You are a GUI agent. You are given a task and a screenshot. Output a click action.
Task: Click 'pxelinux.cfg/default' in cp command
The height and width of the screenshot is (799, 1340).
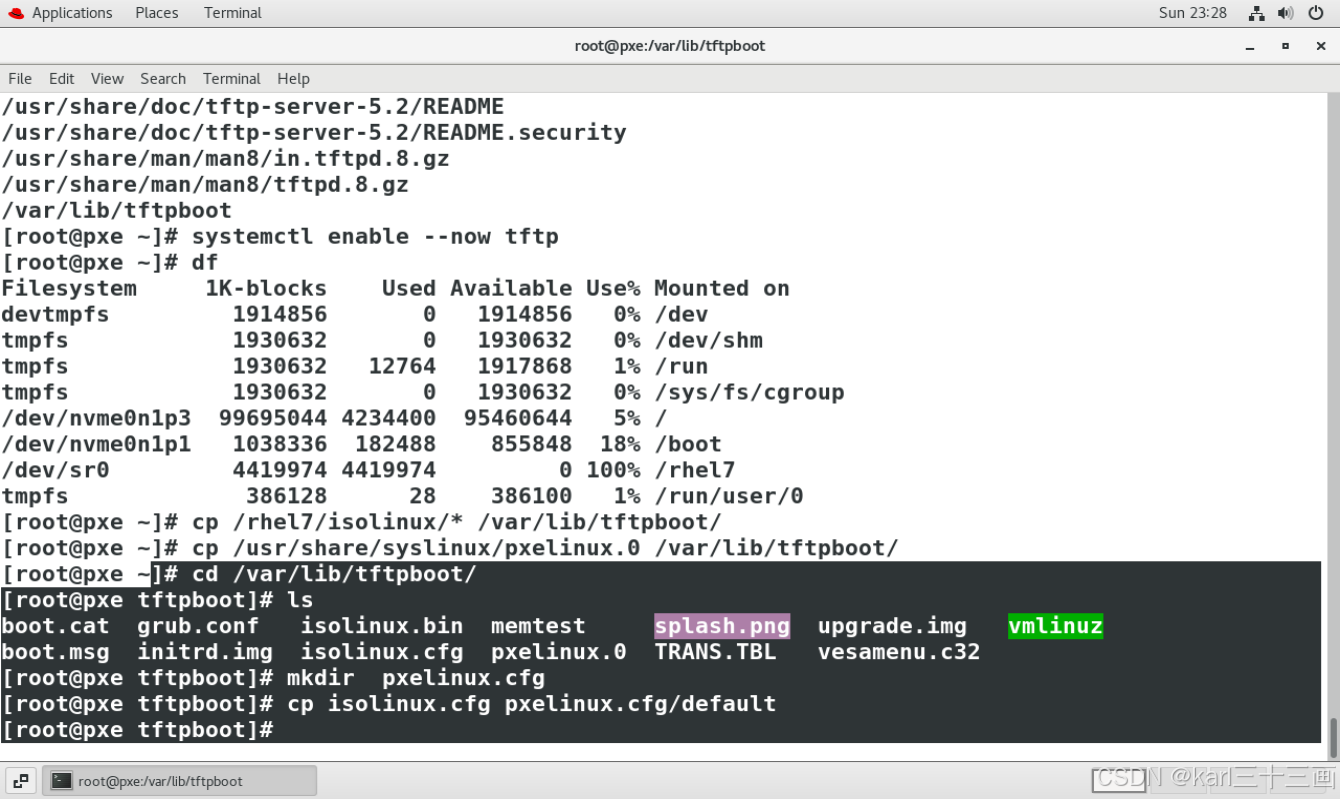pos(640,704)
